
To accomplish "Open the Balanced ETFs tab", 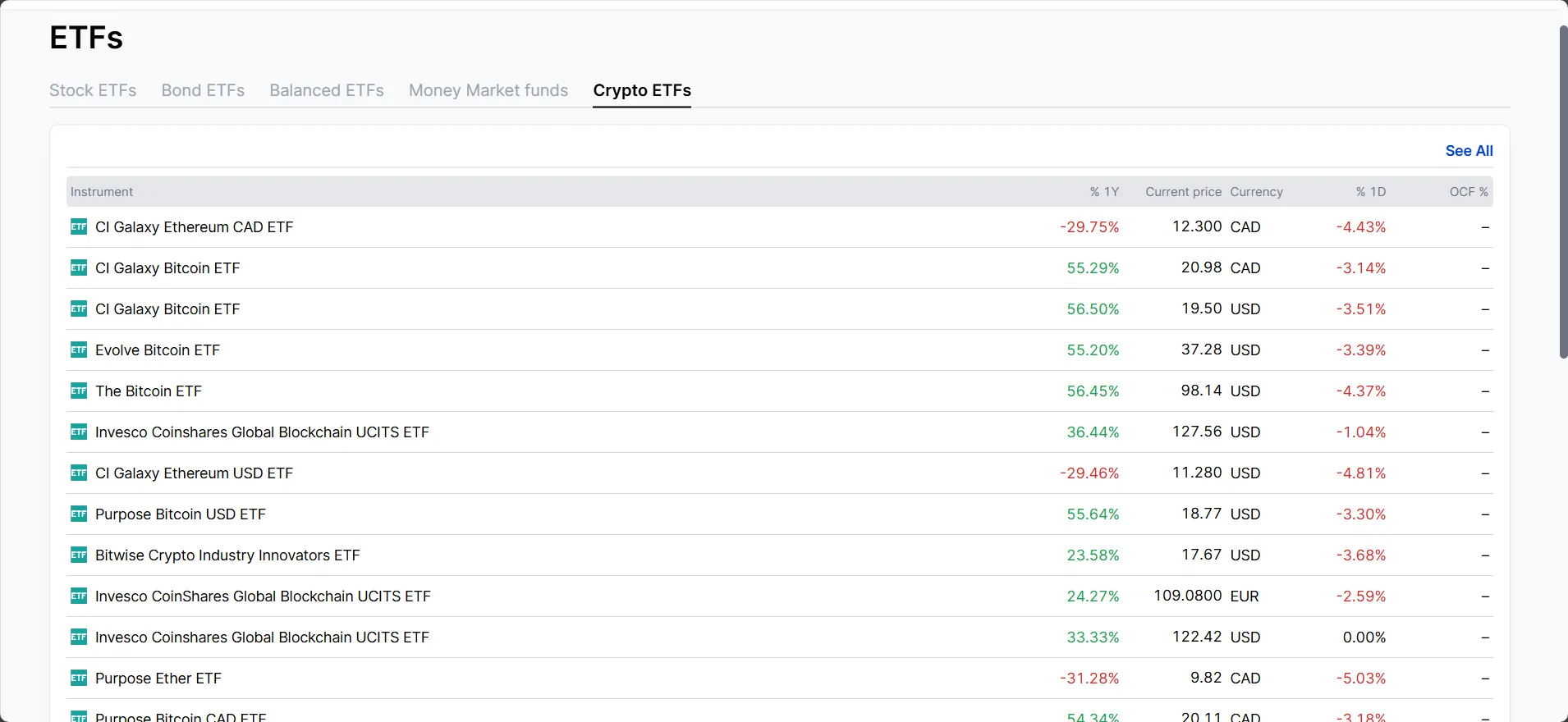I will pos(327,90).
